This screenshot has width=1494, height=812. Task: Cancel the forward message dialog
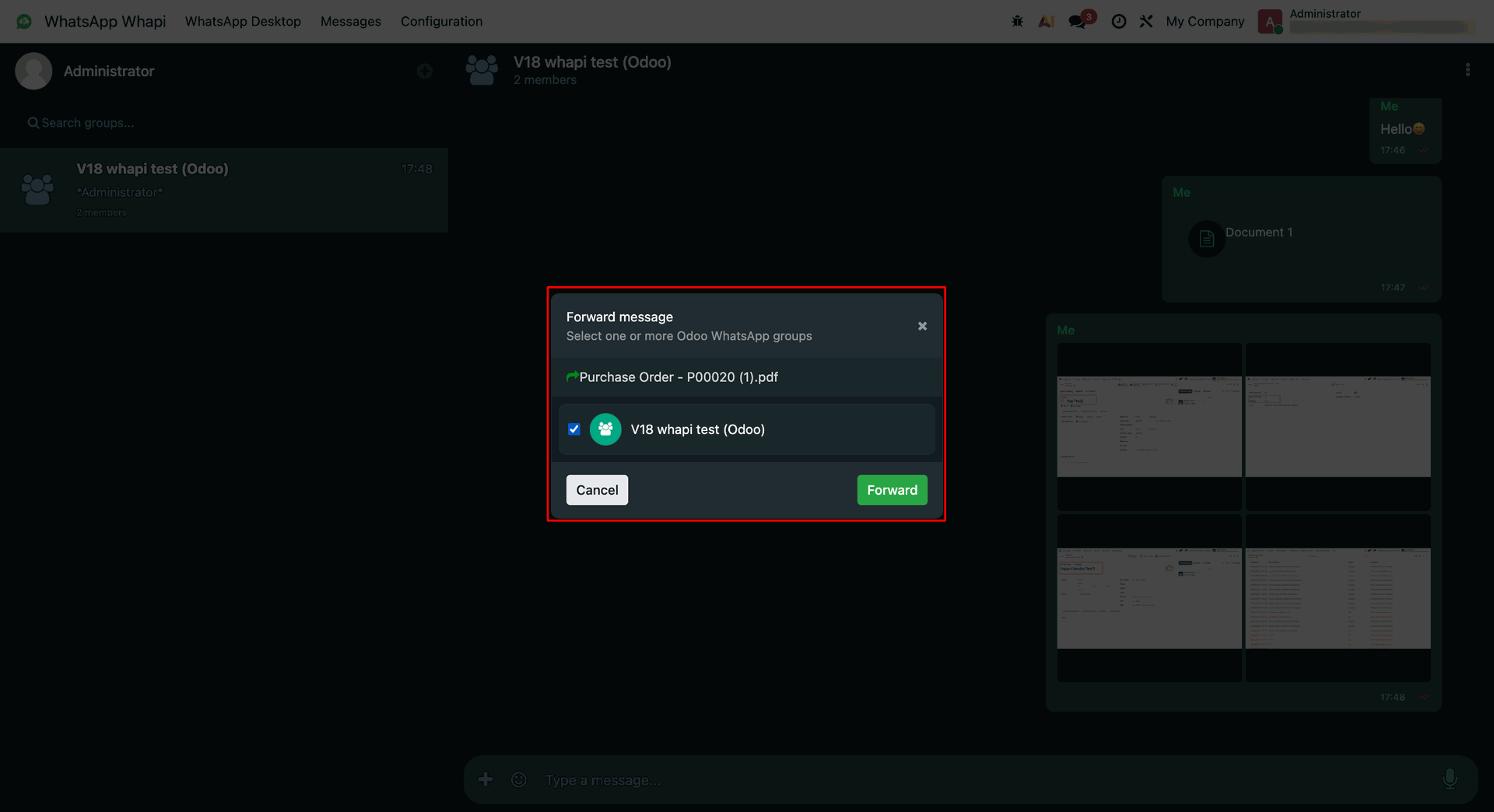click(x=597, y=490)
